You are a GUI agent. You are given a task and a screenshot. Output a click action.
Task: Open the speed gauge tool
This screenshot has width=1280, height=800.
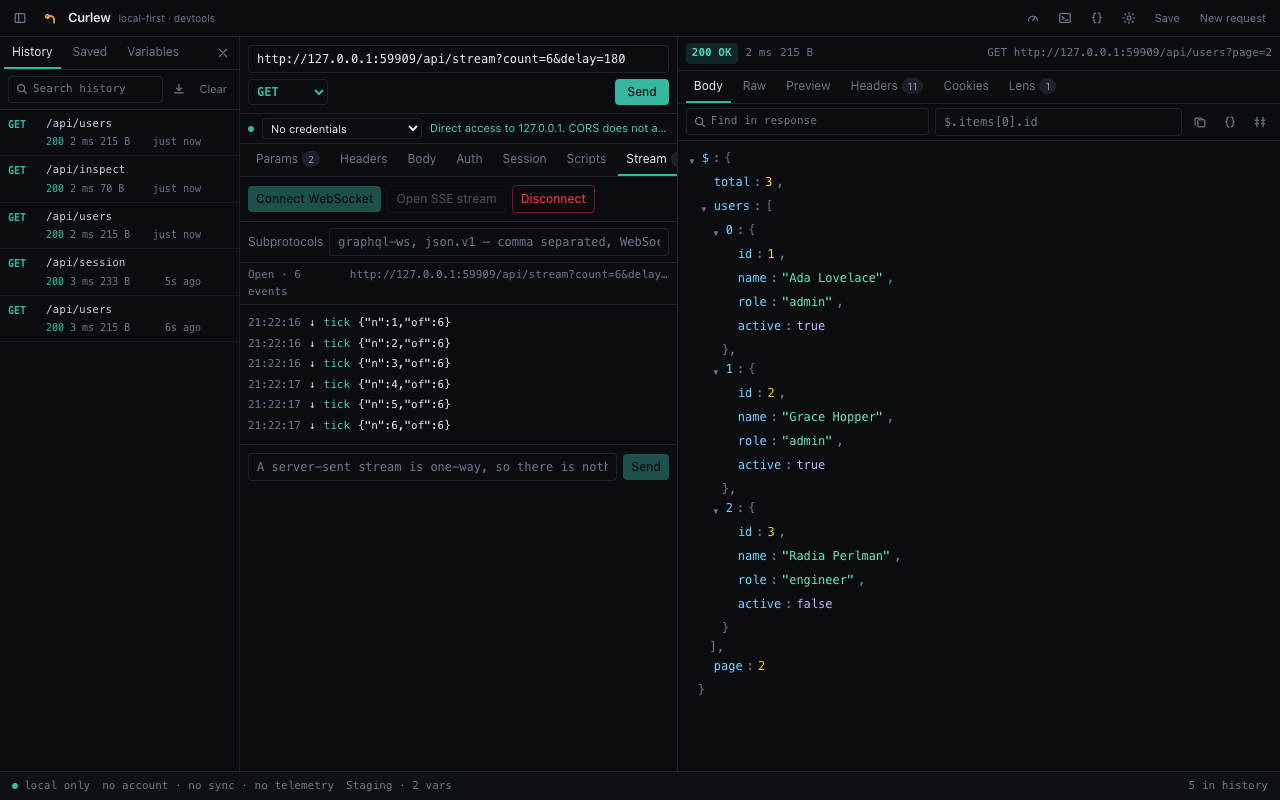(1033, 18)
